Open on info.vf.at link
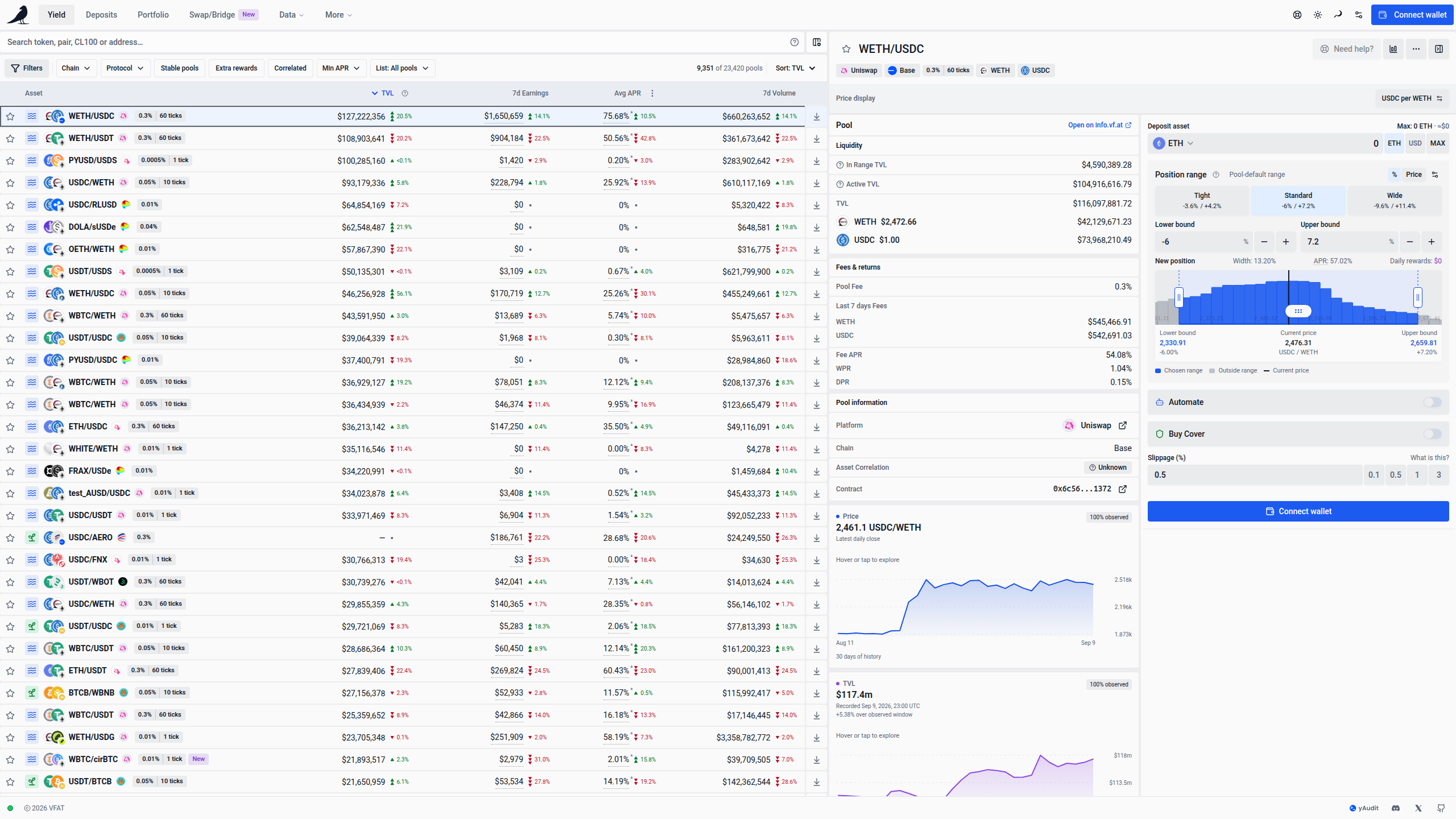This screenshot has height=819, width=1456. [x=1099, y=125]
